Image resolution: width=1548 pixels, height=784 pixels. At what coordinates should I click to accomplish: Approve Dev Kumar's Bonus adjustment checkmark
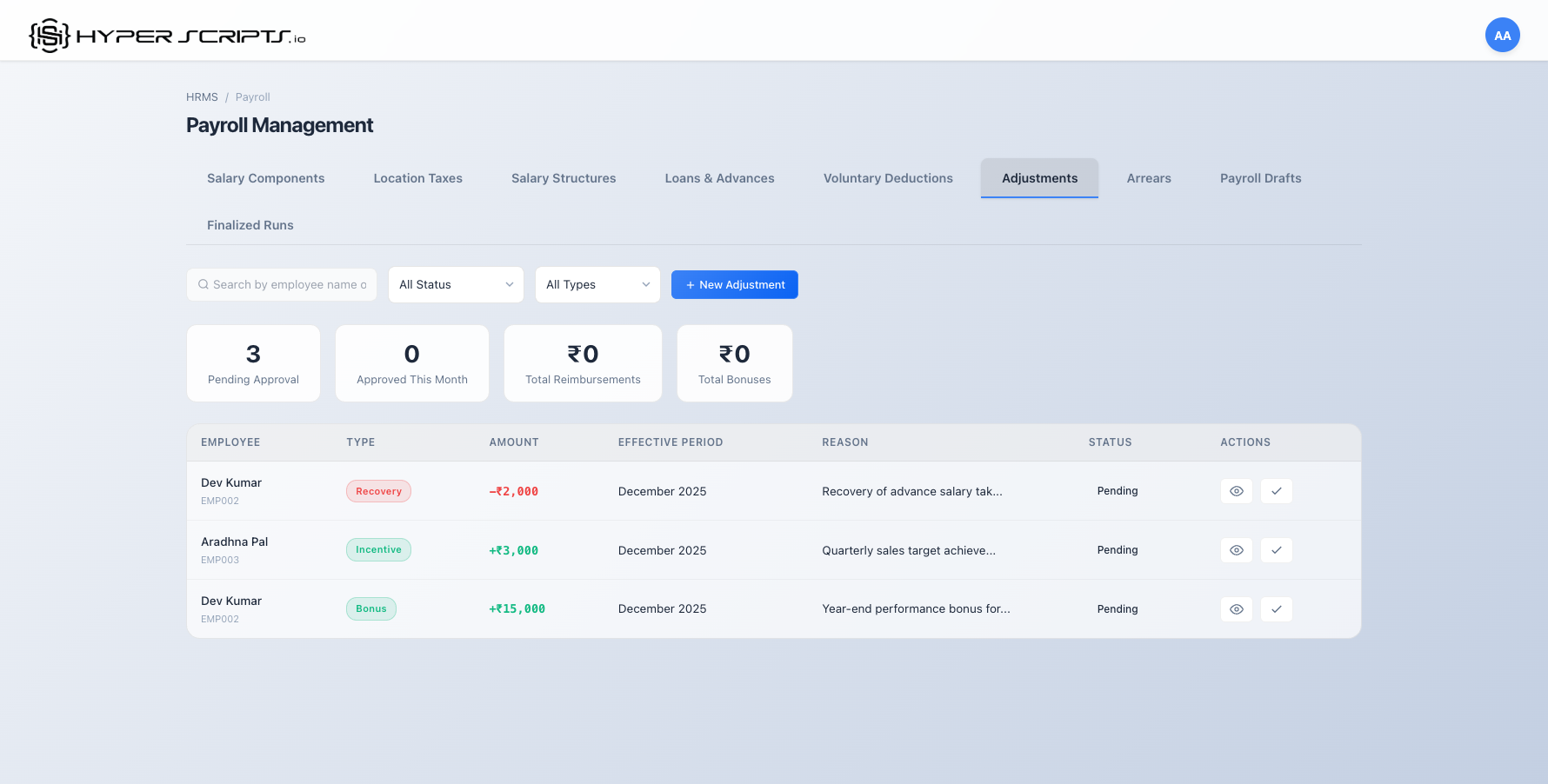(1276, 609)
